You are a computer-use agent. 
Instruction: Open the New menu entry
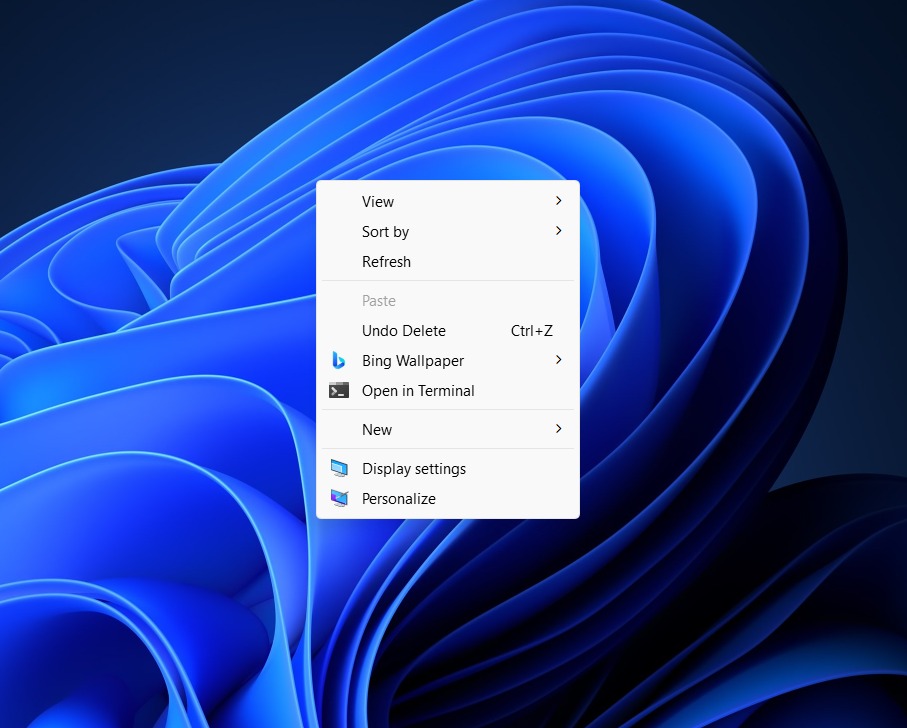(448, 430)
